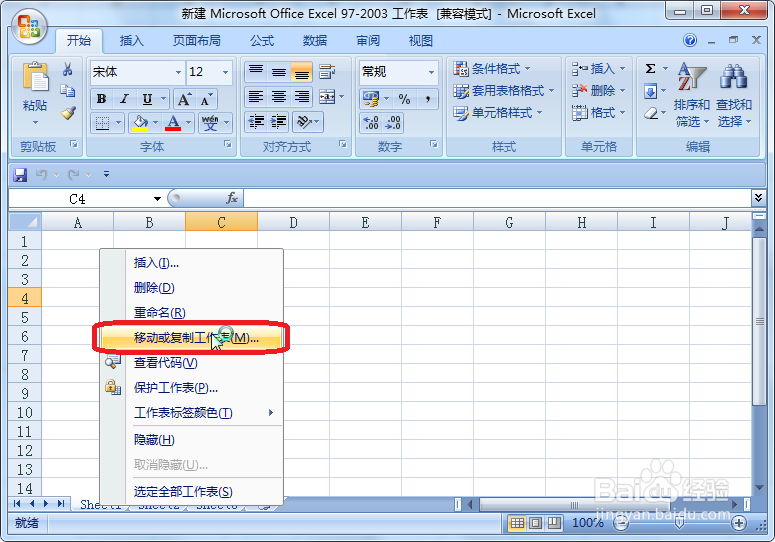
Task: Toggle Italic formatting
Action: [125, 99]
